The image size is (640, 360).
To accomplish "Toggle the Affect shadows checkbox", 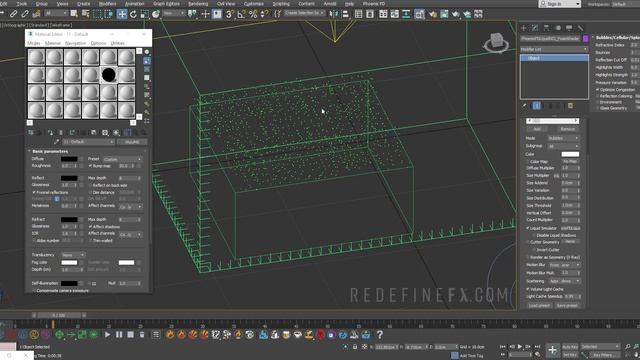I will (91, 227).
